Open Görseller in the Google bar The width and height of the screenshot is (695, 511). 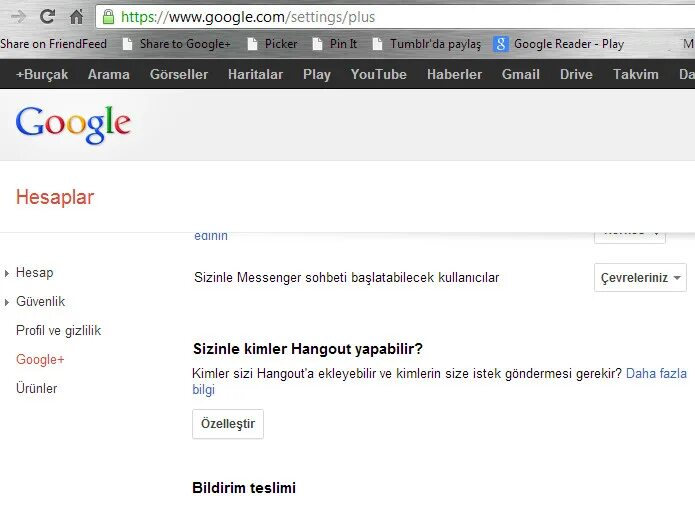pyautogui.click(x=179, y=74)
